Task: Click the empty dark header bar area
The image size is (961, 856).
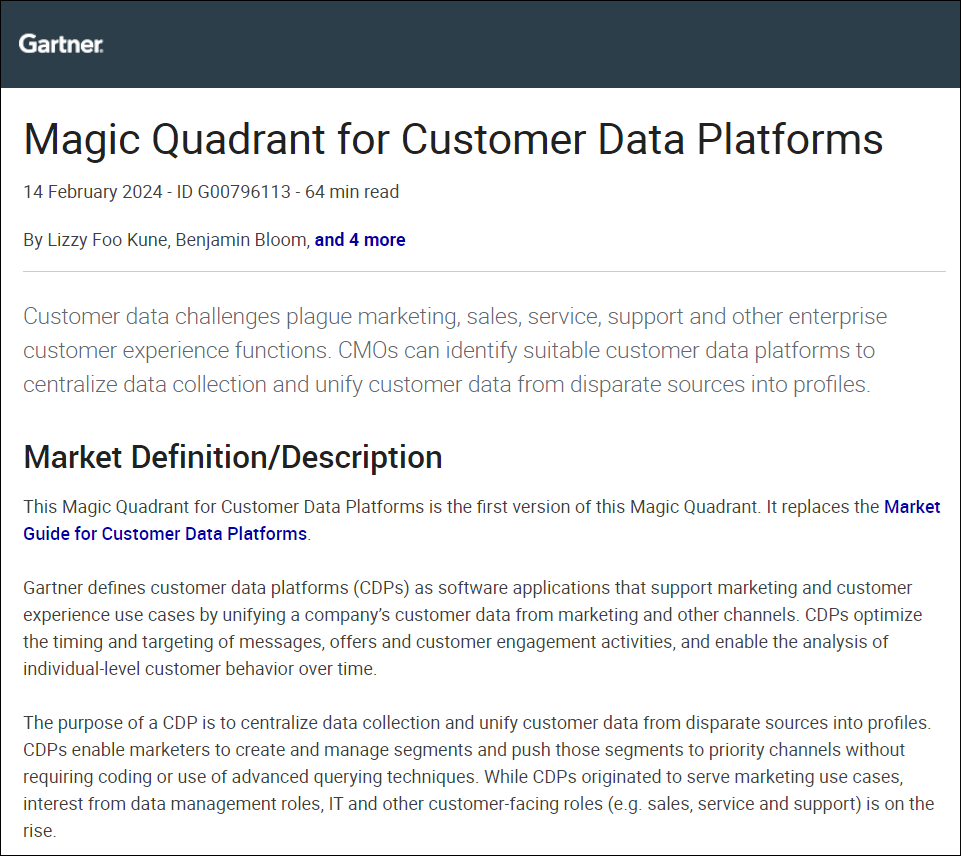Action: pos(550,44)
